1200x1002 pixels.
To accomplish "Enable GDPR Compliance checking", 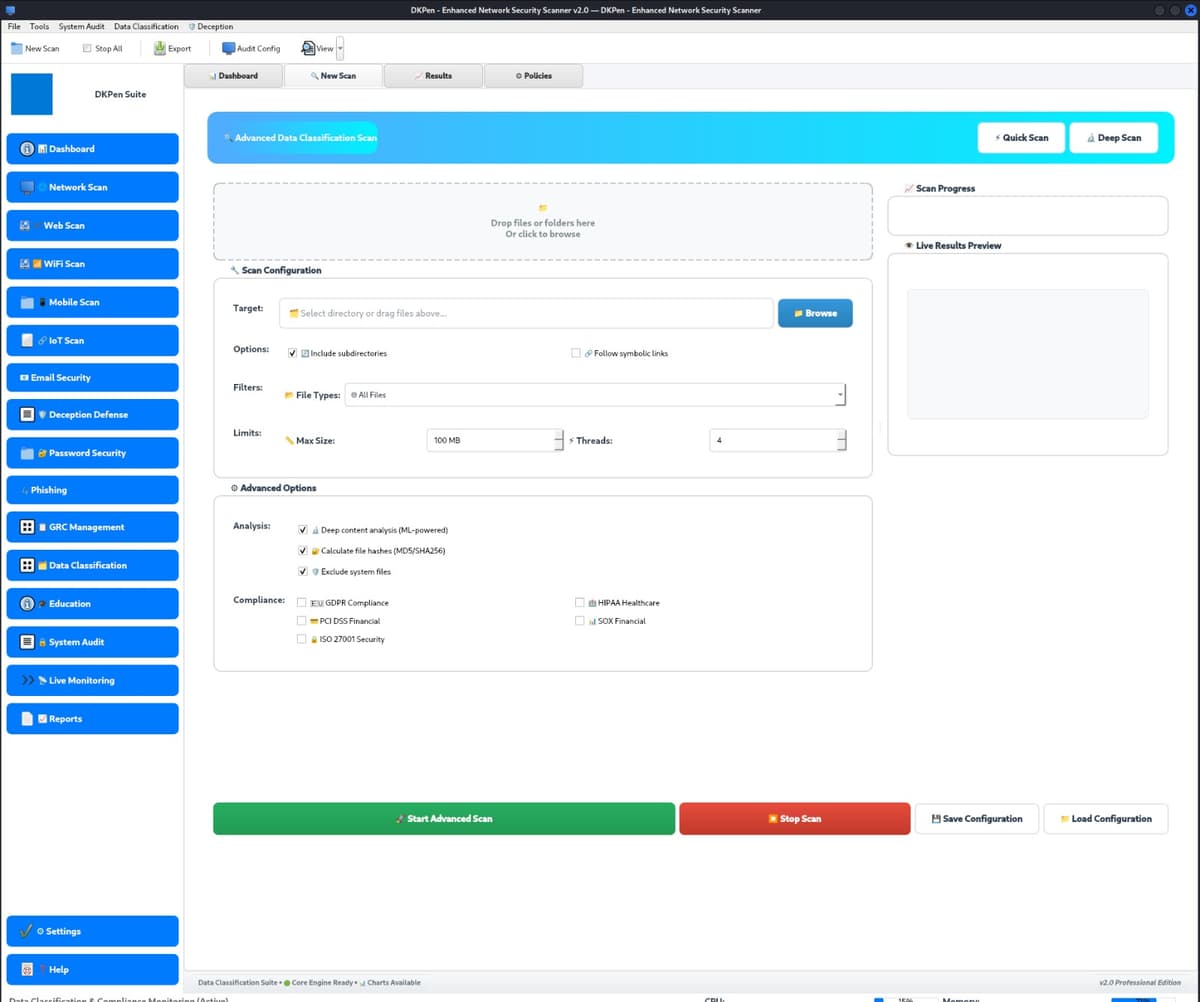I will (301, 602).
